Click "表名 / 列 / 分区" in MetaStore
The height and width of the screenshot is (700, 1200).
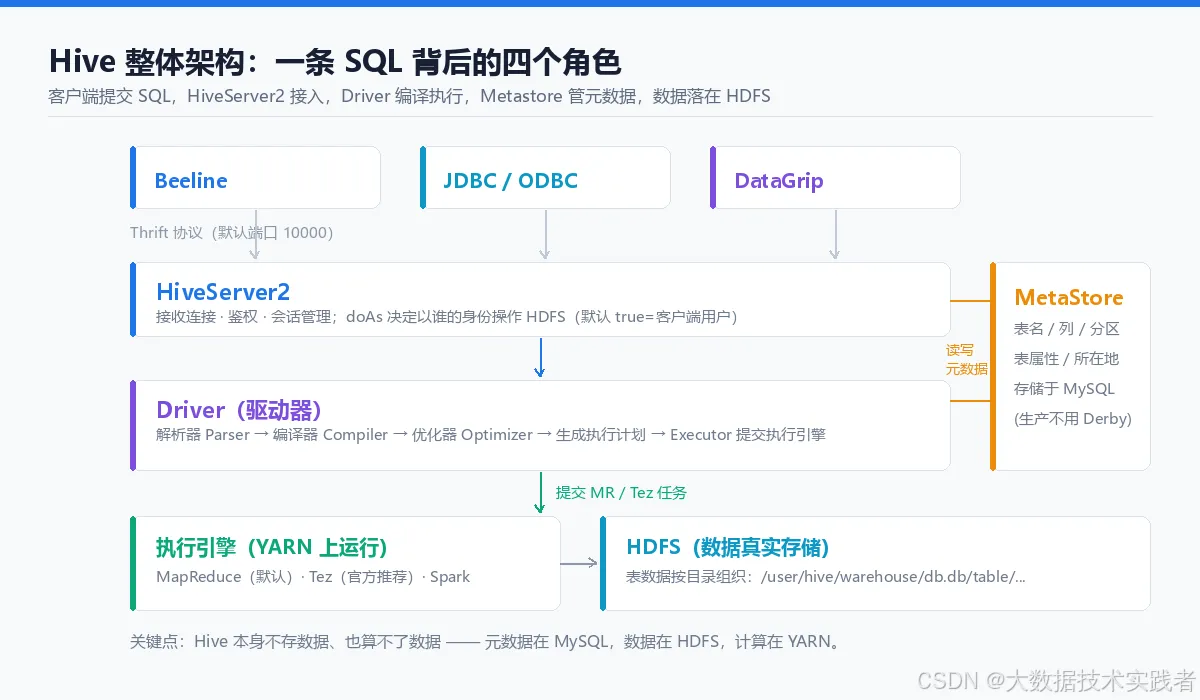tap(1066, 328)
